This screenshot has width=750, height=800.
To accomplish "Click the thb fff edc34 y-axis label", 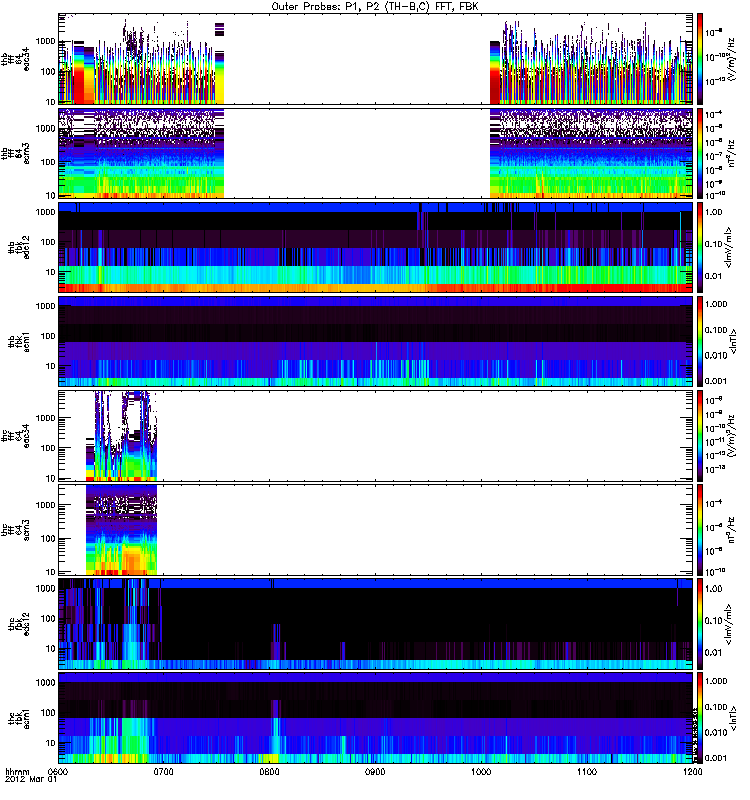I will click(x=20, y=57).
